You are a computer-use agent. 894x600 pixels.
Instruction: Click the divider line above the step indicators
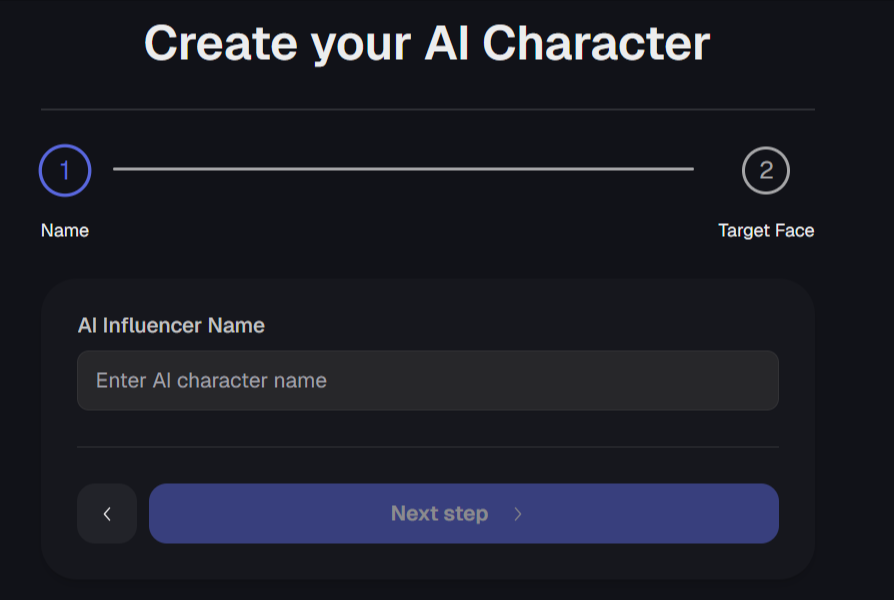[x=427, y=104]
